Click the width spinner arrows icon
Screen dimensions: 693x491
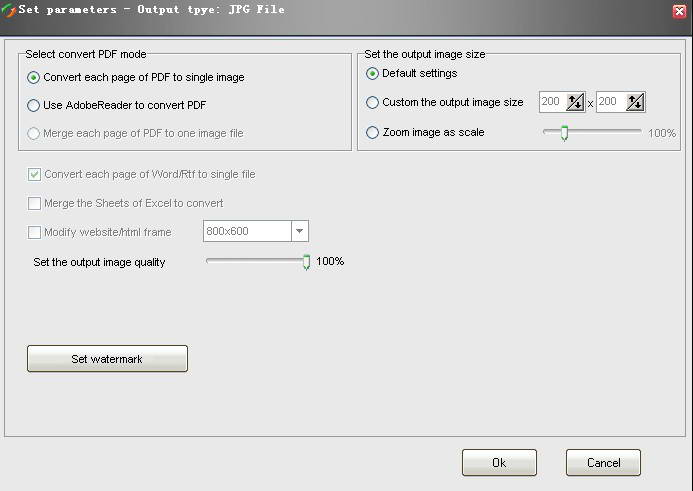[x=575, y=102]
